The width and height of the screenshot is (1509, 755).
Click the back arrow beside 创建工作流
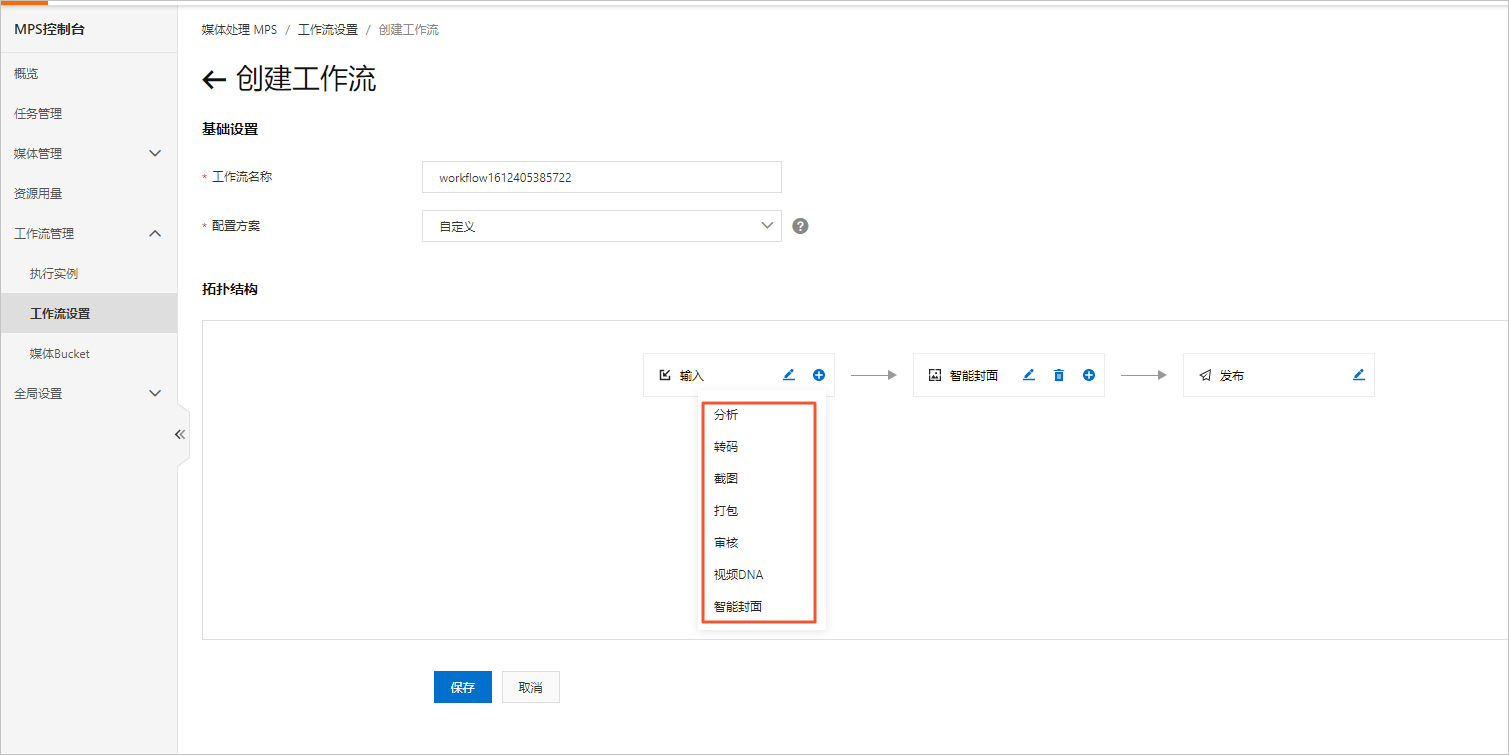point(214,80)
